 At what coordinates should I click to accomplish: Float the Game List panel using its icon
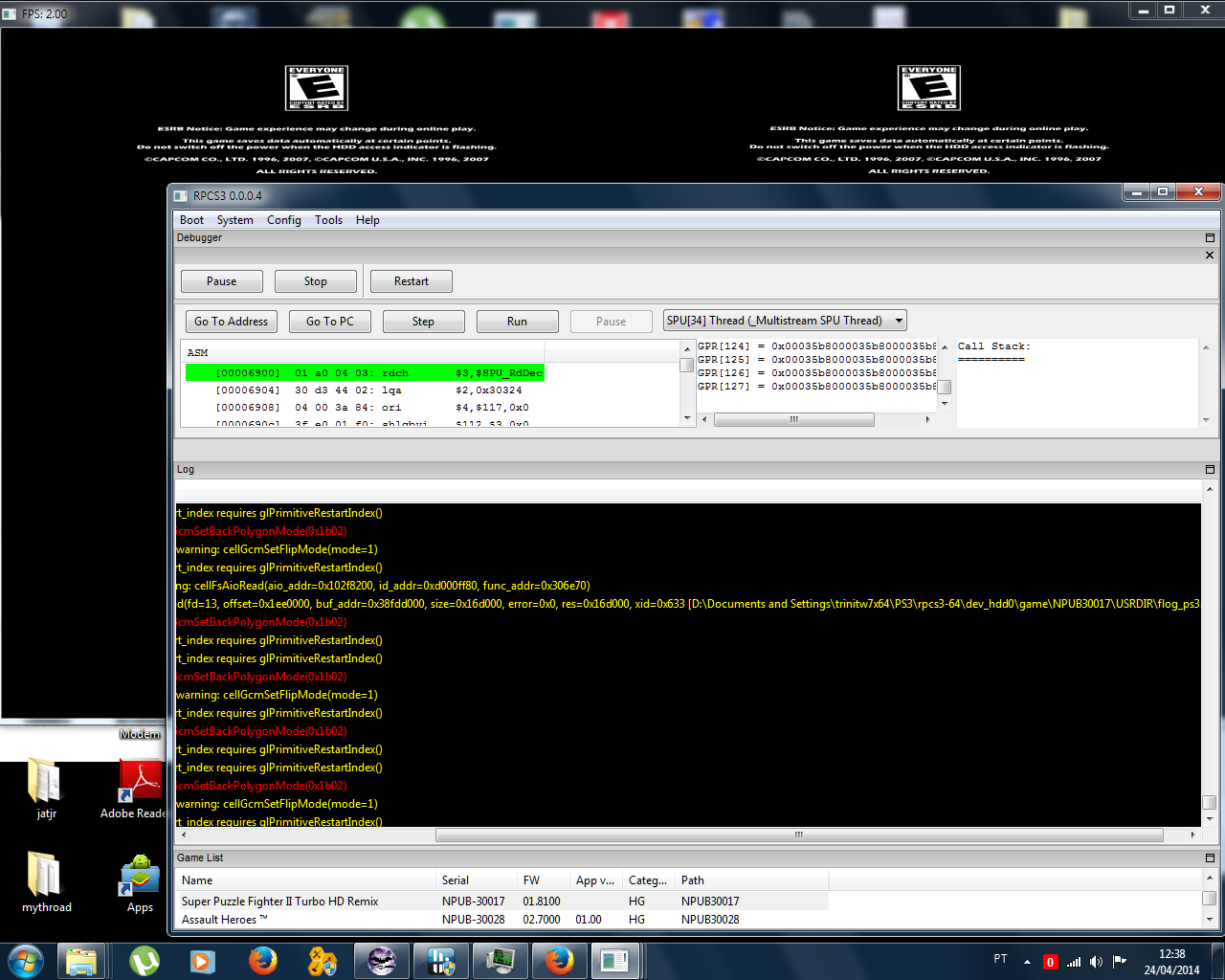point(1210,857)
